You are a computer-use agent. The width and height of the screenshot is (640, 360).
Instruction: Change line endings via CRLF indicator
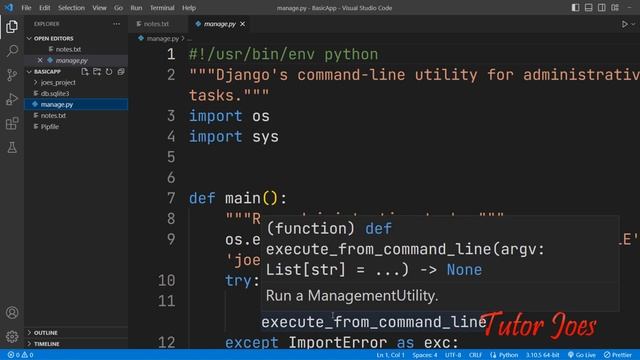click(475, 355)
